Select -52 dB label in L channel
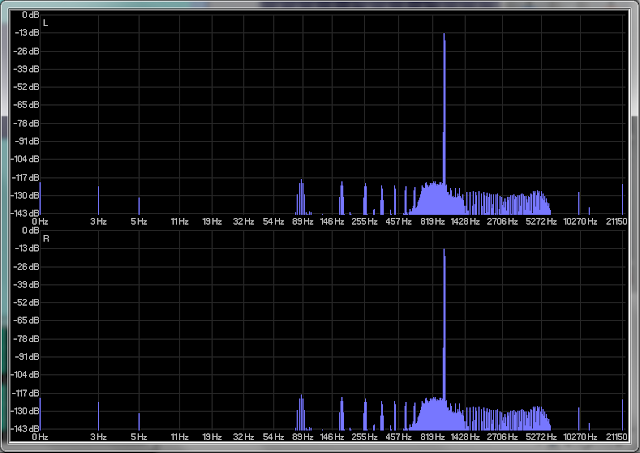640x453 pixels. (x=27, y=87)
